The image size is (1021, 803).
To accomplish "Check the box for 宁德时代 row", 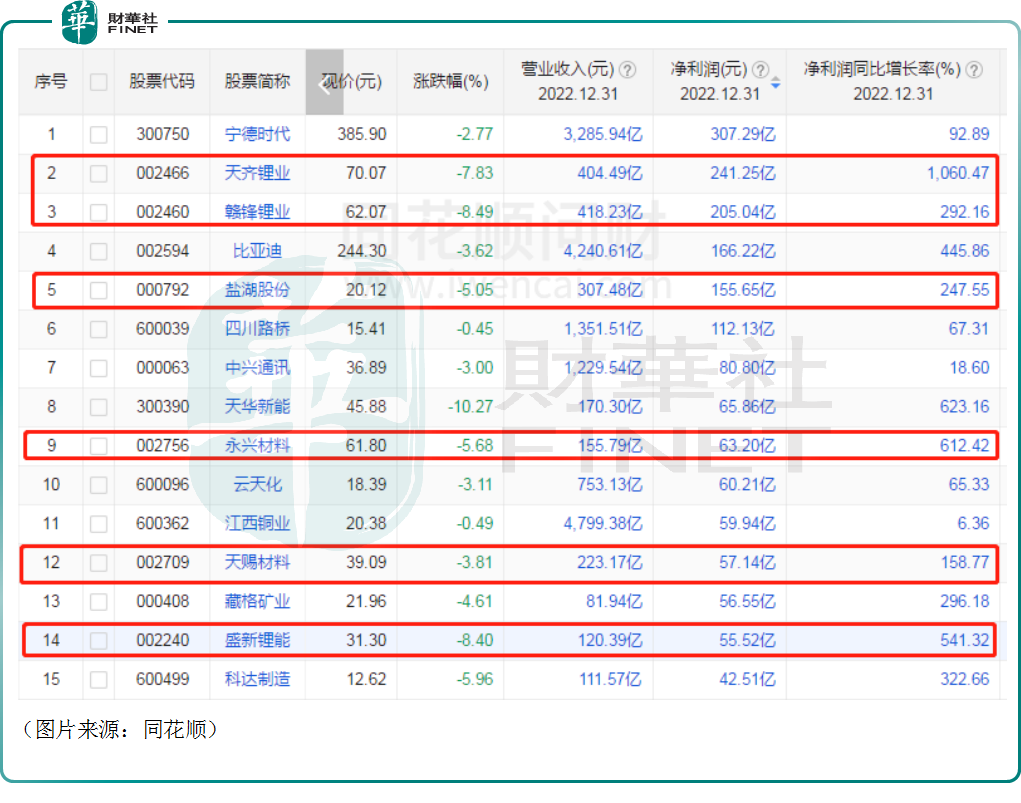I will [98, 135].
